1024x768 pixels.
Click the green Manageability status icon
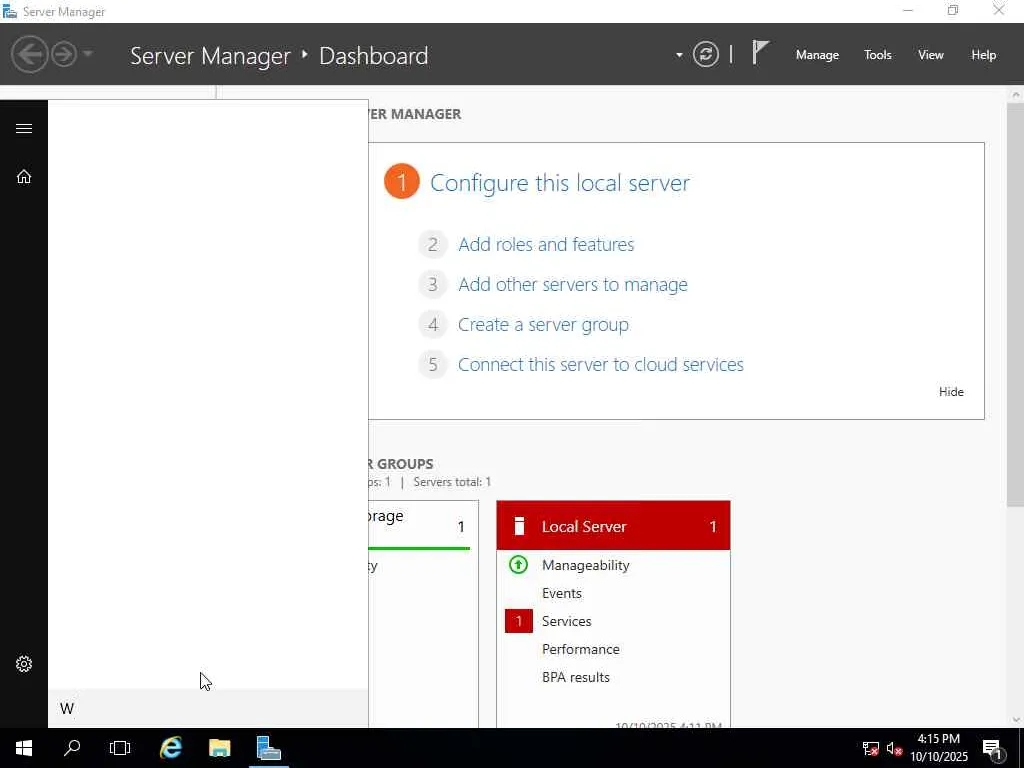coord(518,564)
